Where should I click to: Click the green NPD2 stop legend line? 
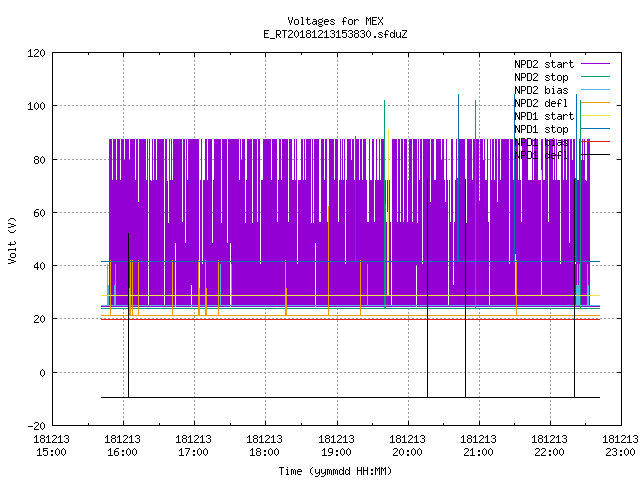[x=595, y=76]
